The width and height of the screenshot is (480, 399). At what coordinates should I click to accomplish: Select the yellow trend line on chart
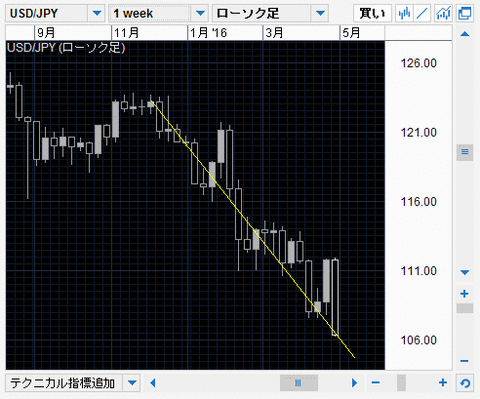(x=252, y=229)
